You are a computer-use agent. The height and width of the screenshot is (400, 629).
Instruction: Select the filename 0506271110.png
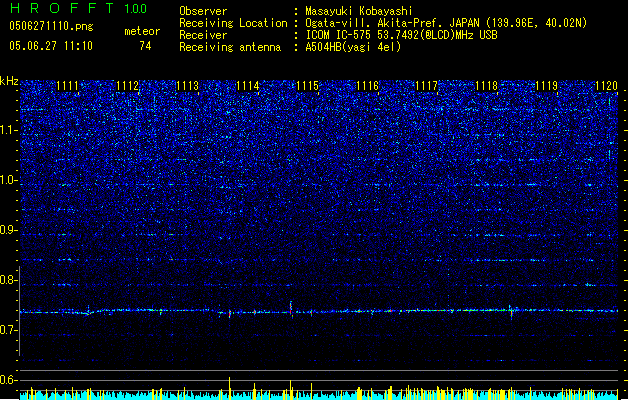click(51, 27)
